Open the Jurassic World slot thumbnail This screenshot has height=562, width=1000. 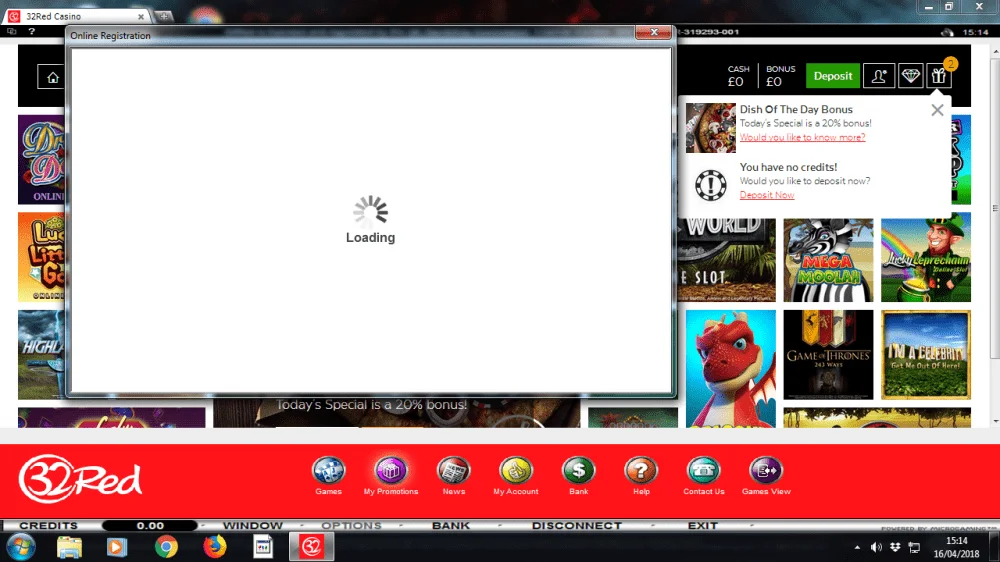point(726,260)
